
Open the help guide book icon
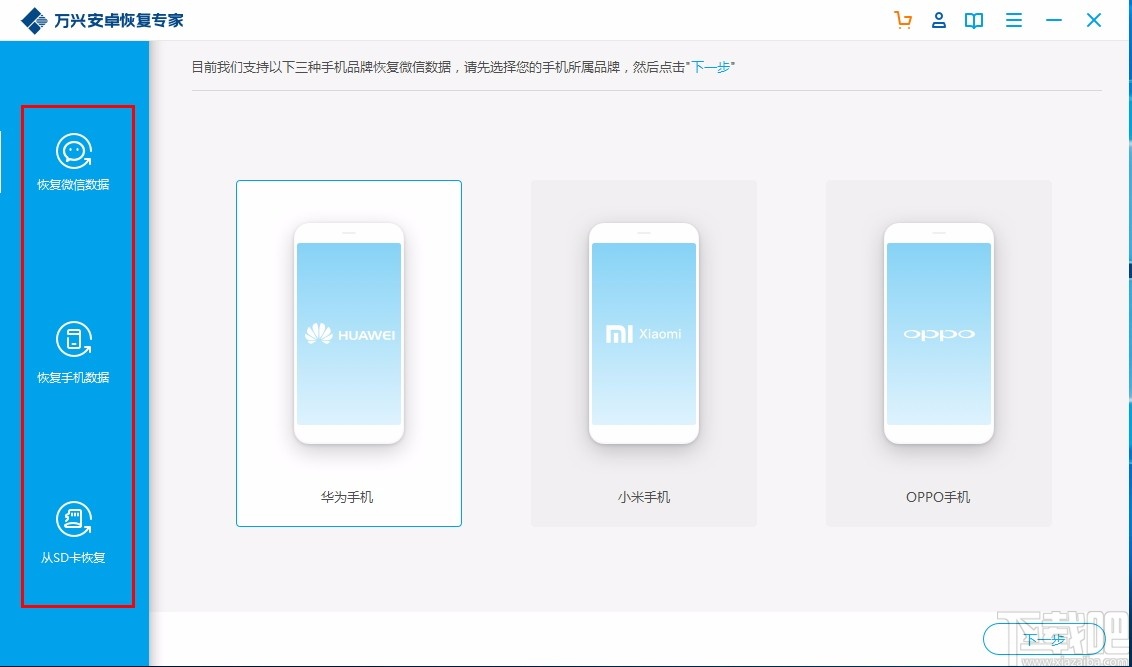[x=974, y=20]
